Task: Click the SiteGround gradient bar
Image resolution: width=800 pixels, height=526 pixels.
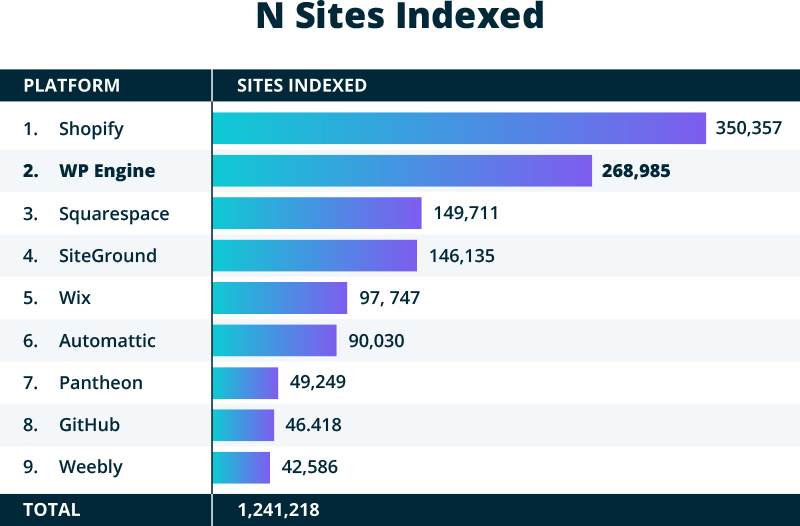Action: (315, 256)
